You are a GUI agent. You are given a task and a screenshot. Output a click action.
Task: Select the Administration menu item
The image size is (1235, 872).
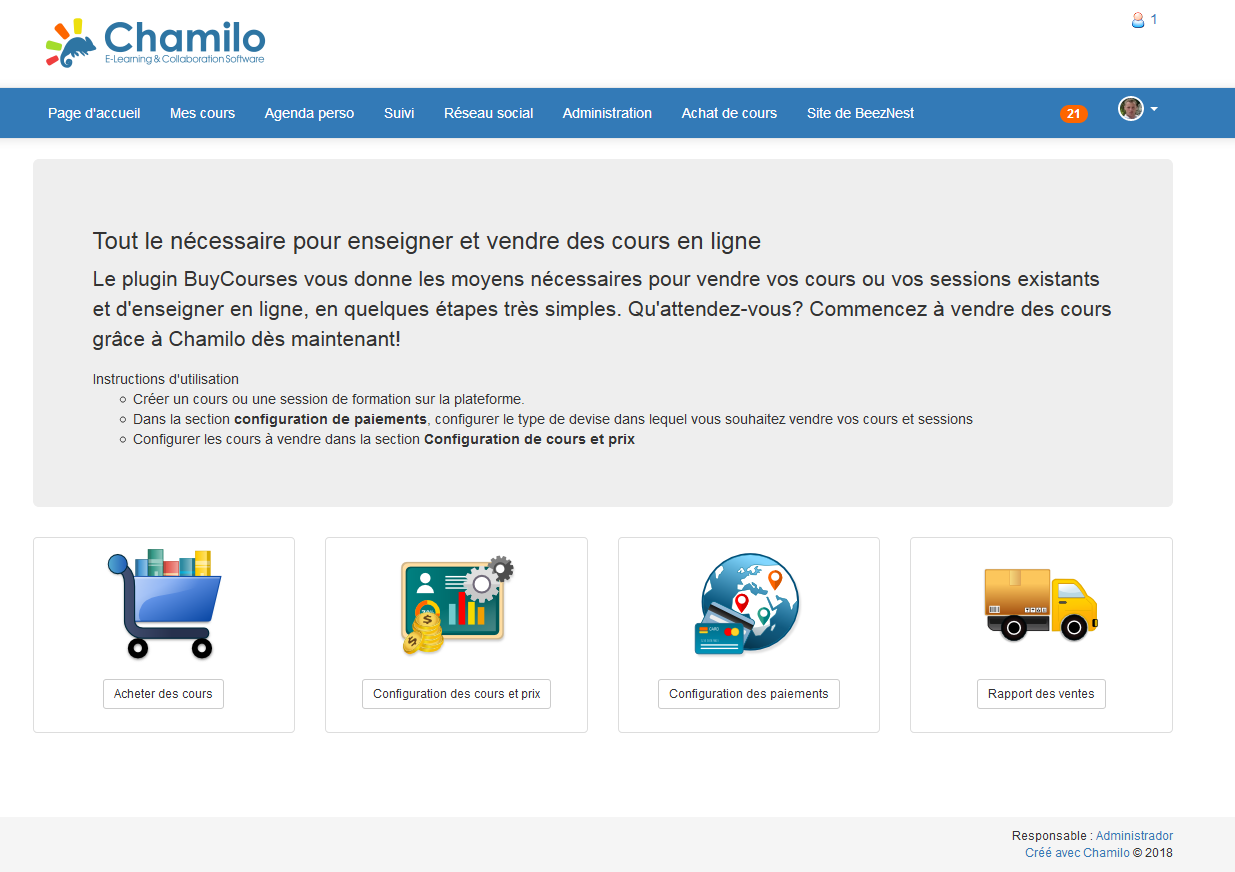tap(607, 113)
